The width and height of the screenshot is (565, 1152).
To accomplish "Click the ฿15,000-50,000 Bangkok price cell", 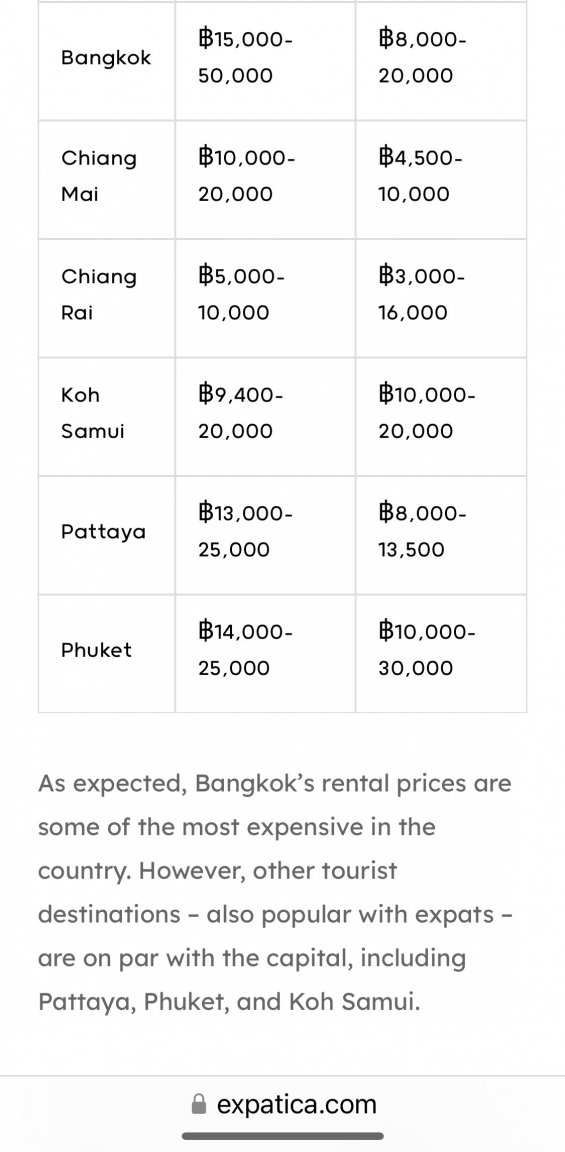I will pos(265,60).
